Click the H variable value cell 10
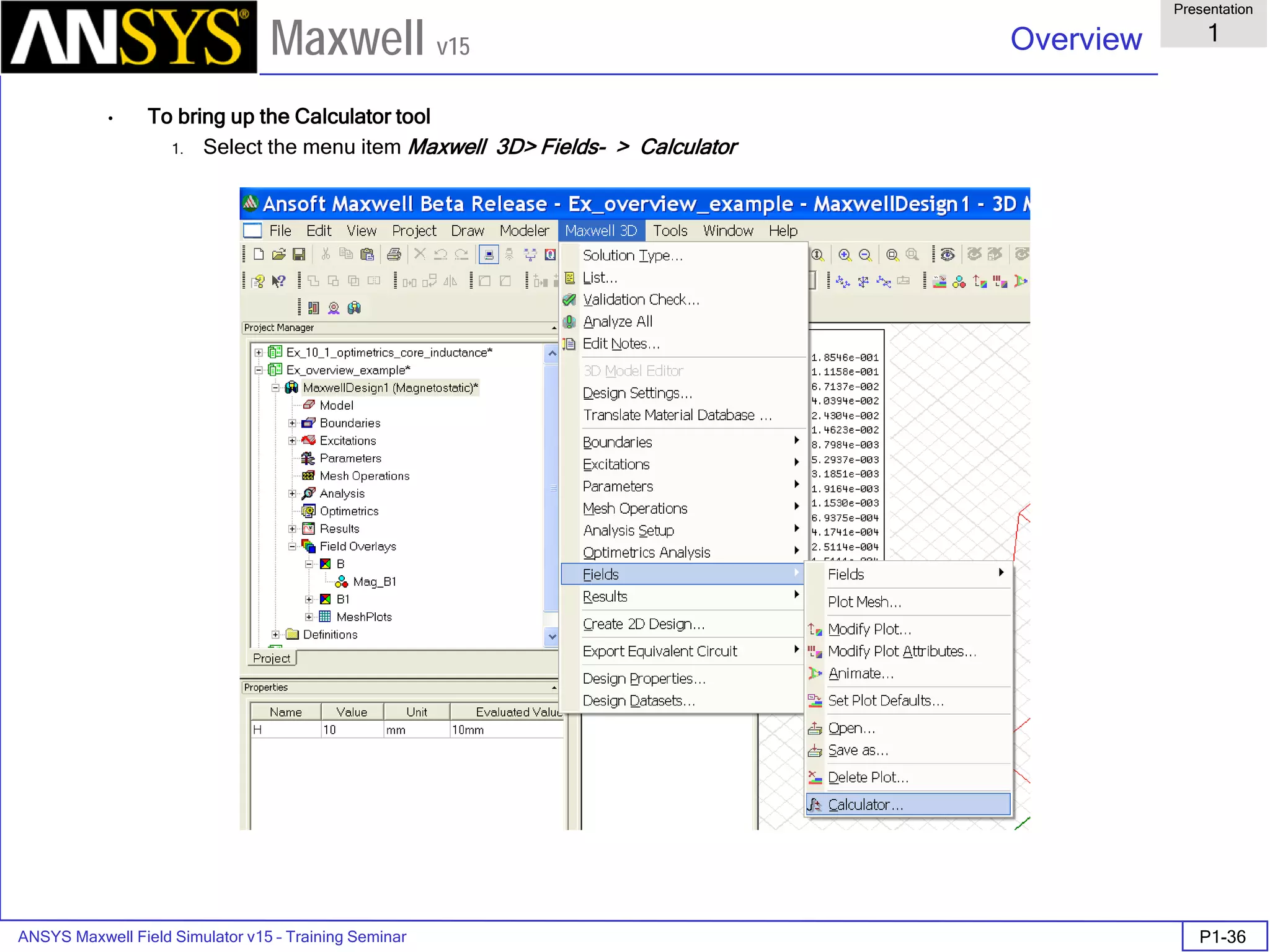Image resolution: width=1270 pixels, height=952 pixels. (352, 730)
